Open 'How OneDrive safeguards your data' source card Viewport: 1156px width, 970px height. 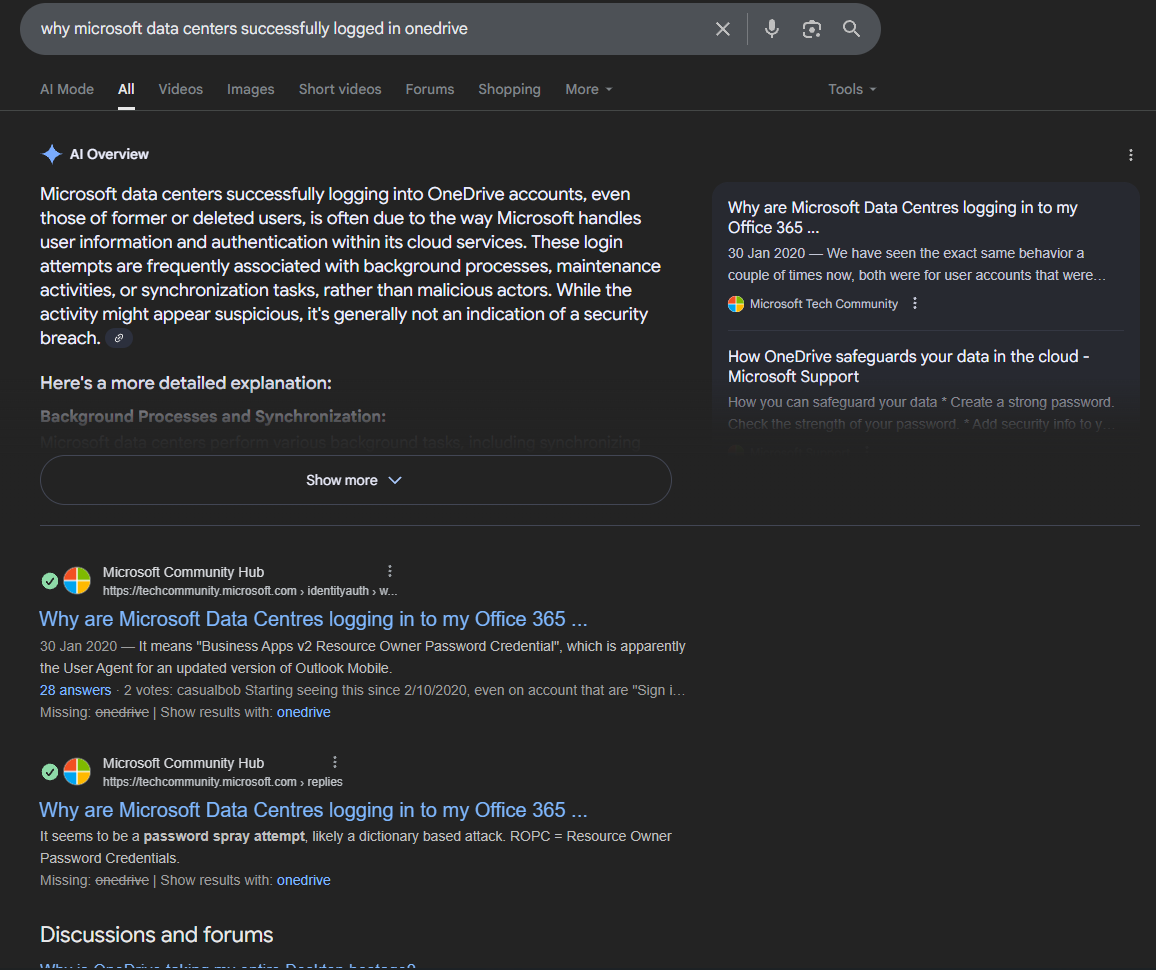pyautogui.click(x=908, y=366)
